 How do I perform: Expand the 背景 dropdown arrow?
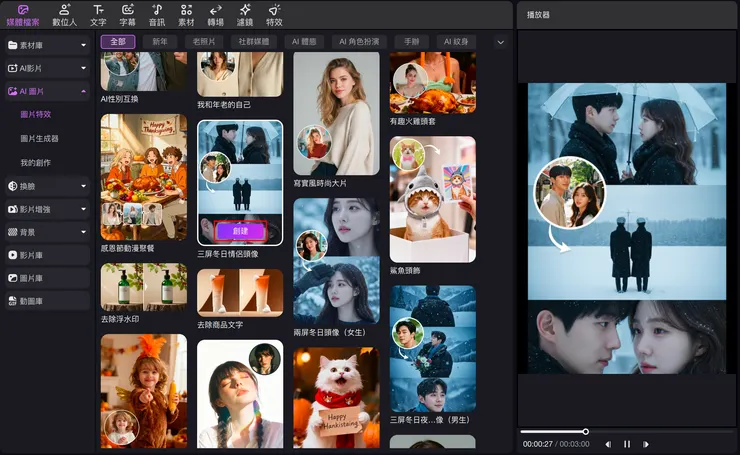click(x=84, y=232)
